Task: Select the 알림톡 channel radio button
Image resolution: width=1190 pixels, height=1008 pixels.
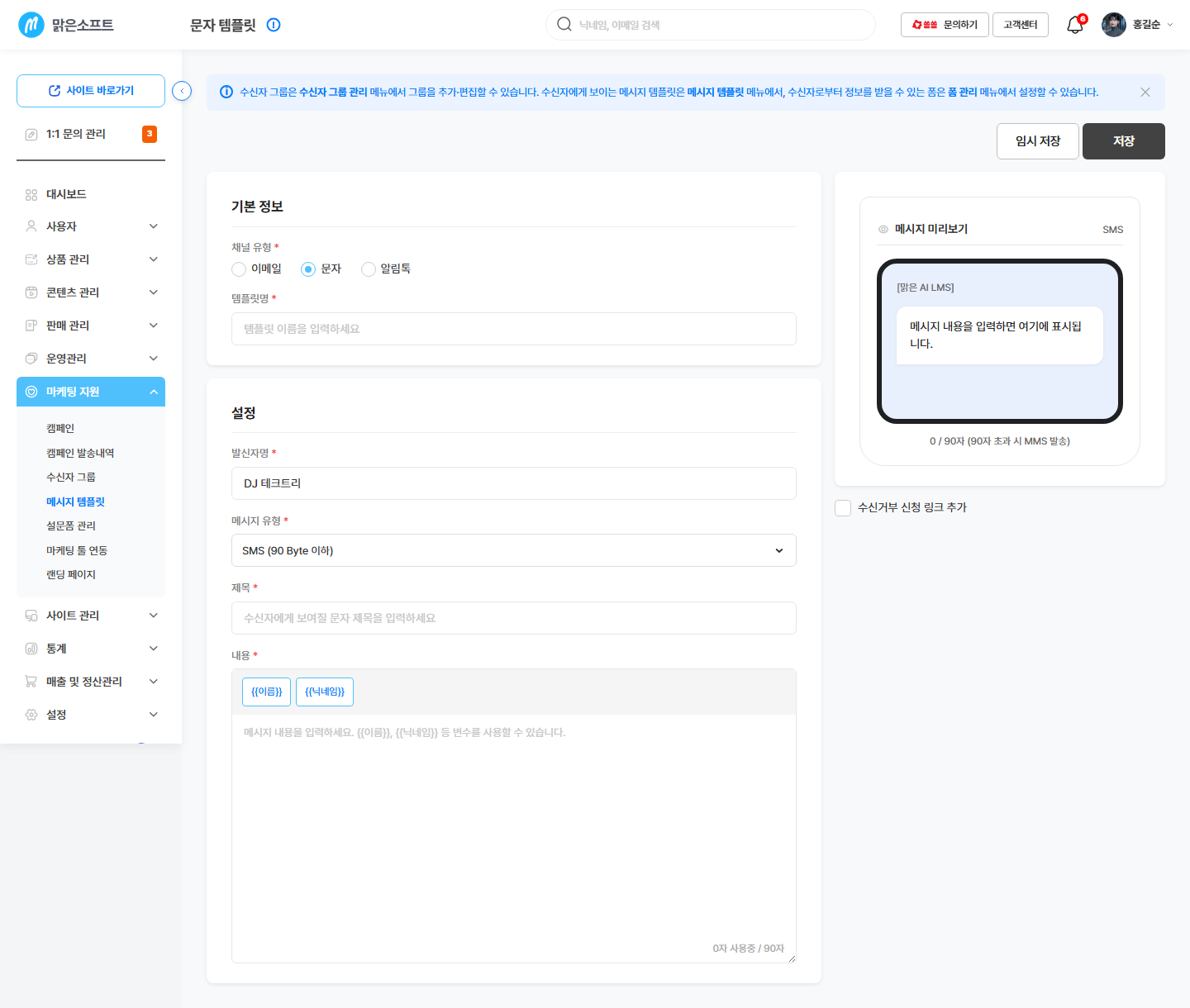Action: tap(369, 269)
